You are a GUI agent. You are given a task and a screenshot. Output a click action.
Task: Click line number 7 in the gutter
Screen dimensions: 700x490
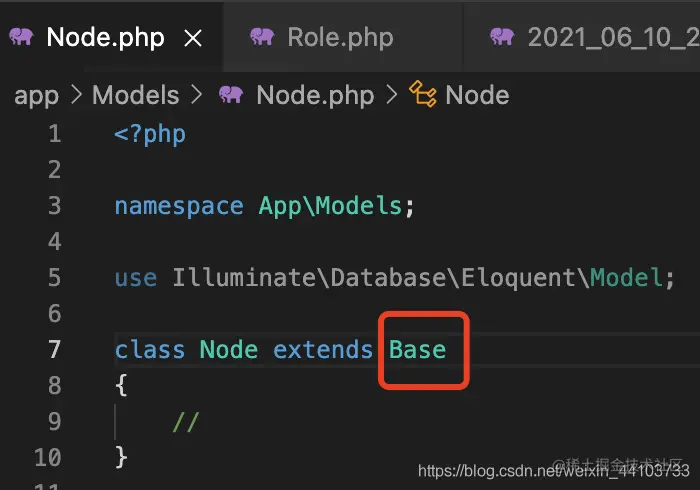pos(54,349)
